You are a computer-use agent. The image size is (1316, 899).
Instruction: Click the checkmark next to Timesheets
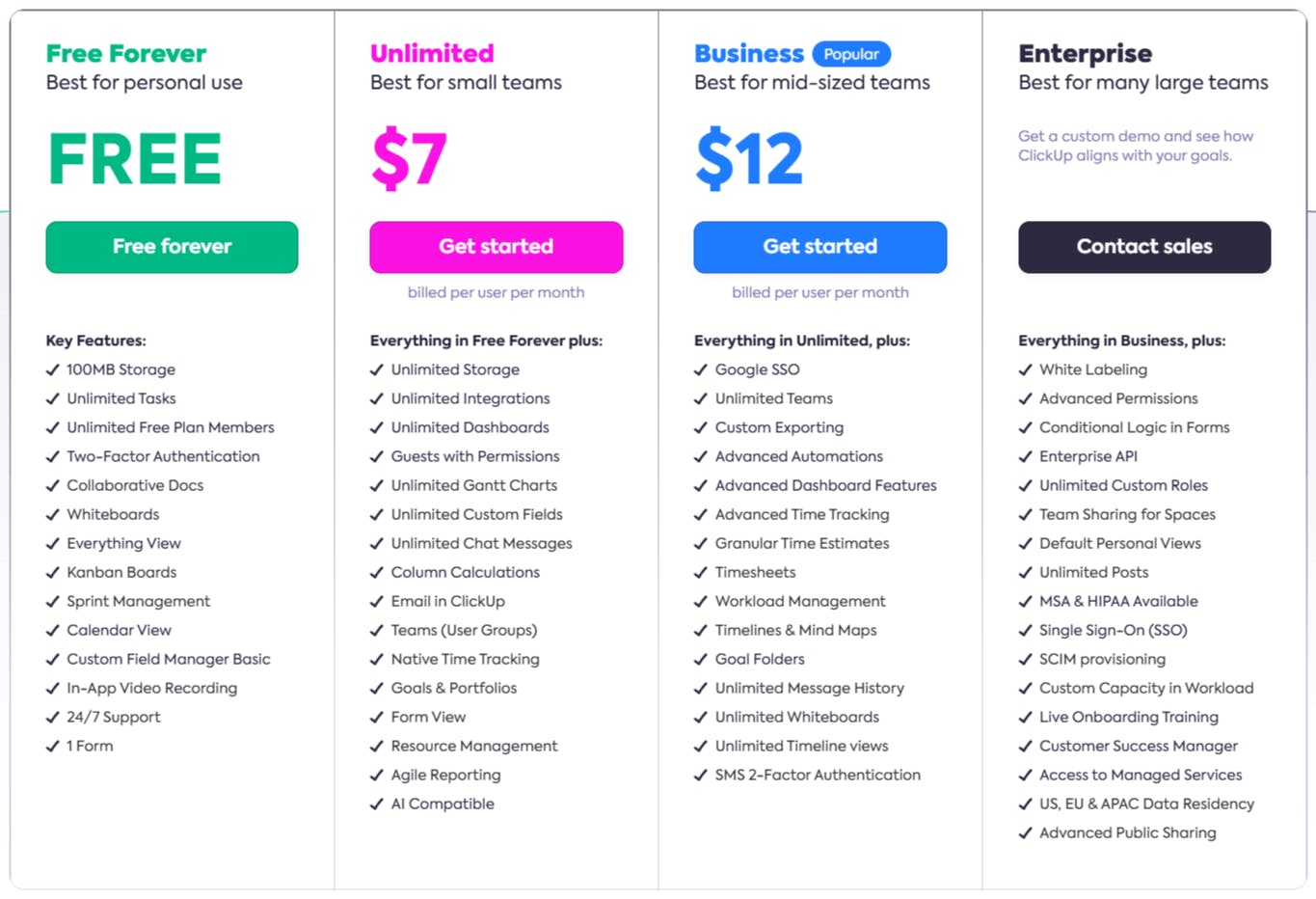(x=701, y=572)
